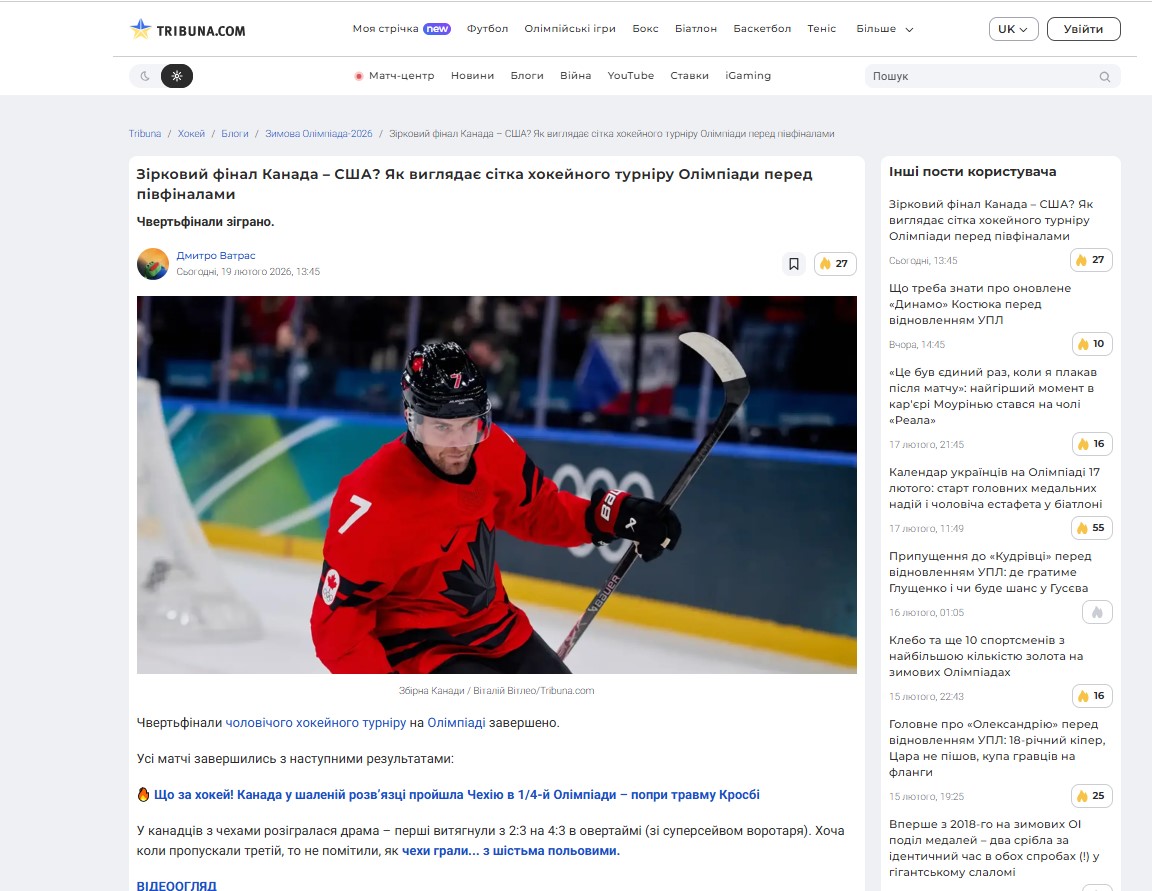Viewport: 1152px width, 891px height.
Task: Open Припущення до Кудрівці post
Action: (x=990, y=572)
